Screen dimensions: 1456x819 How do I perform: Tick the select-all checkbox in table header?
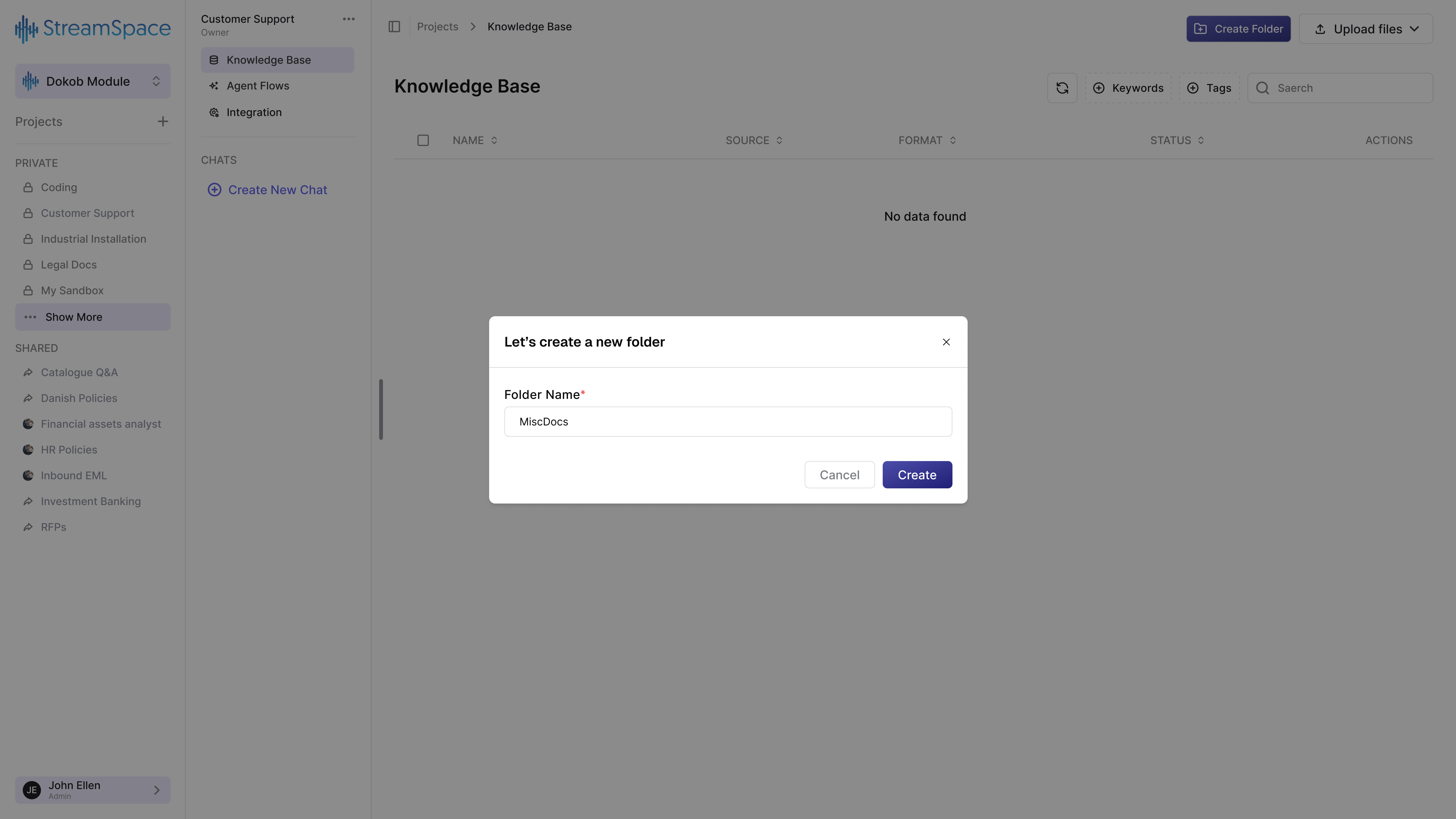[423, 140]
